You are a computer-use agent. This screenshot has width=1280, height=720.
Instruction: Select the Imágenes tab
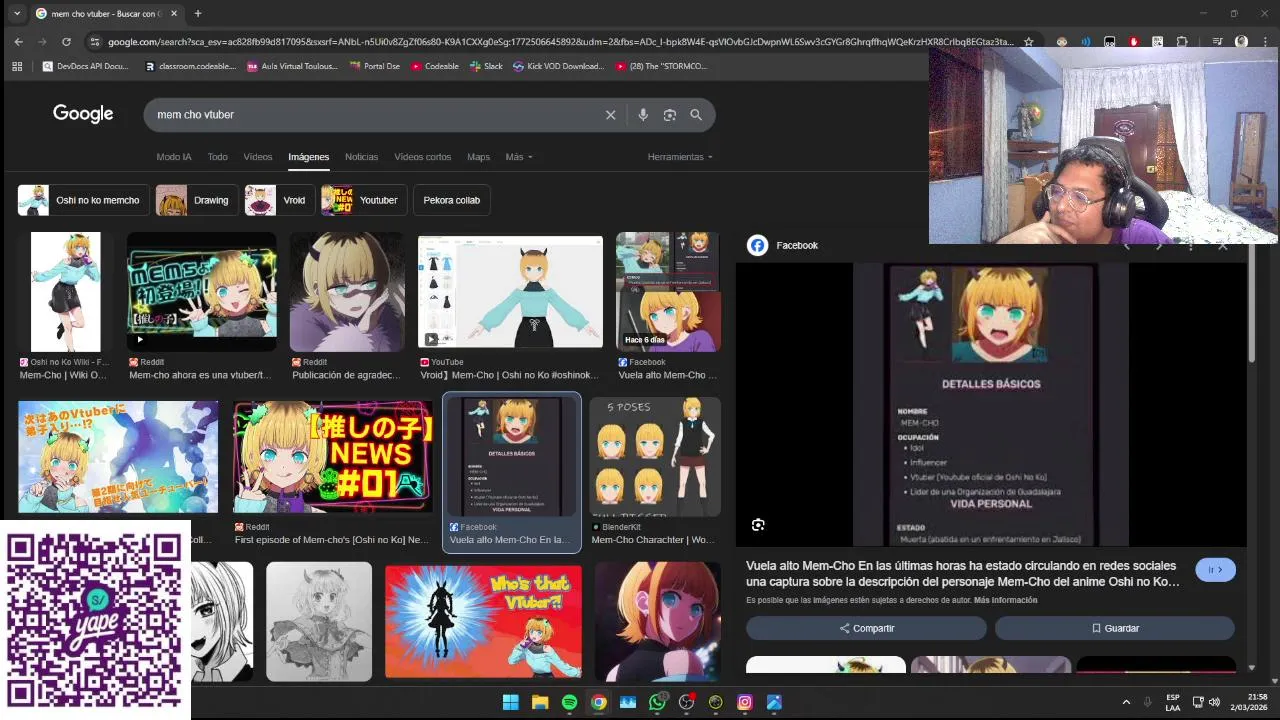[x=308, y=157]
